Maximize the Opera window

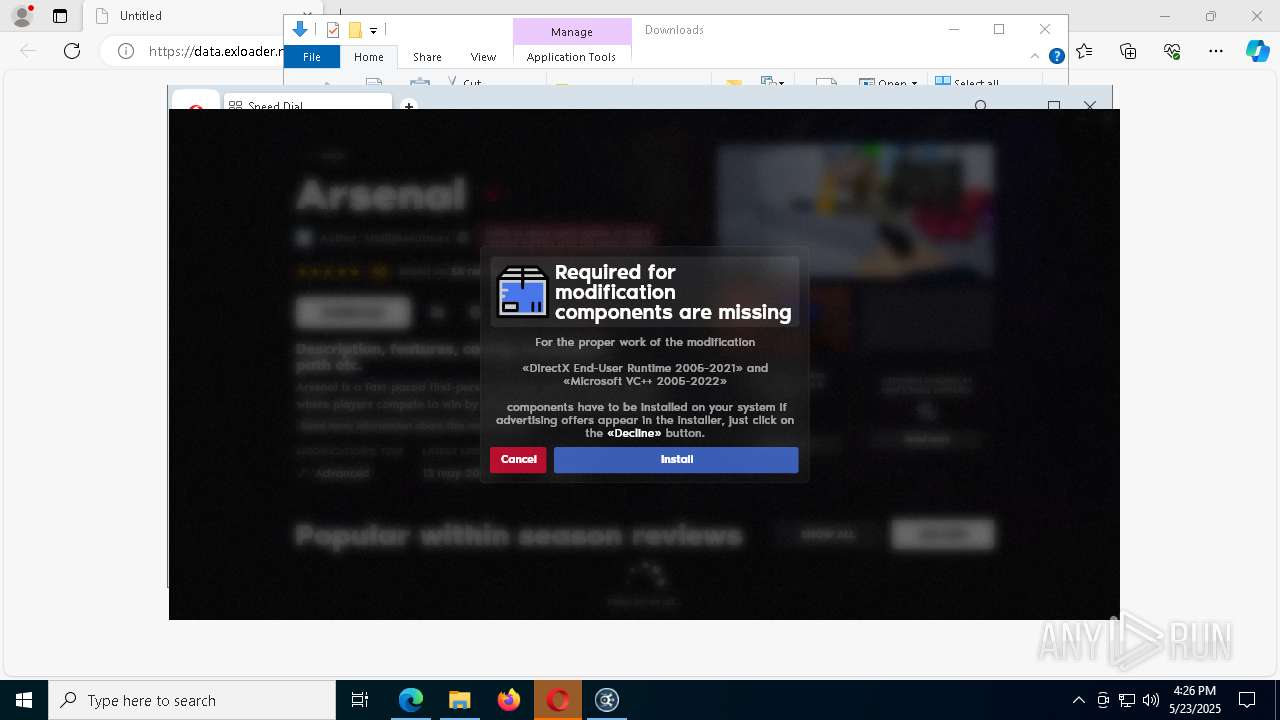click(1054, 105)
